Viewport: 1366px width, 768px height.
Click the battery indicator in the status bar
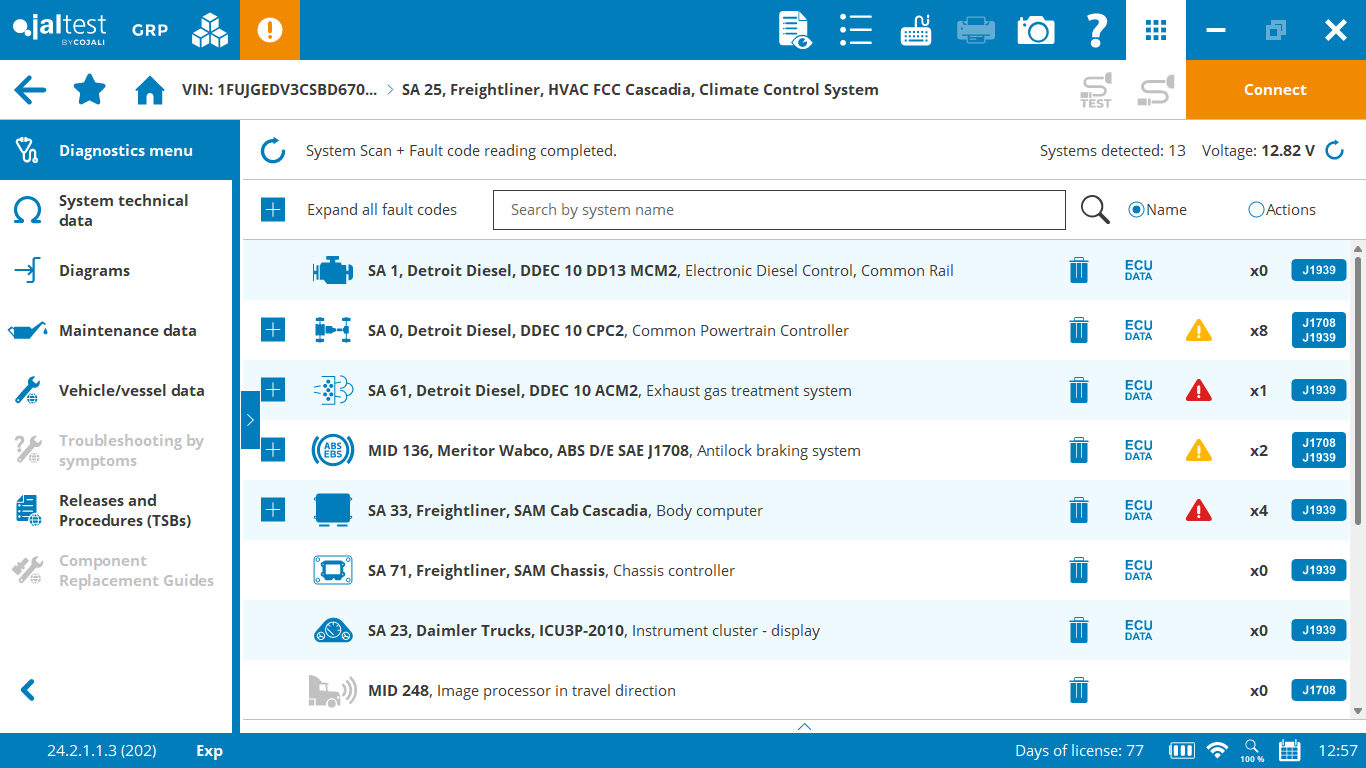tap(1182, 750)
